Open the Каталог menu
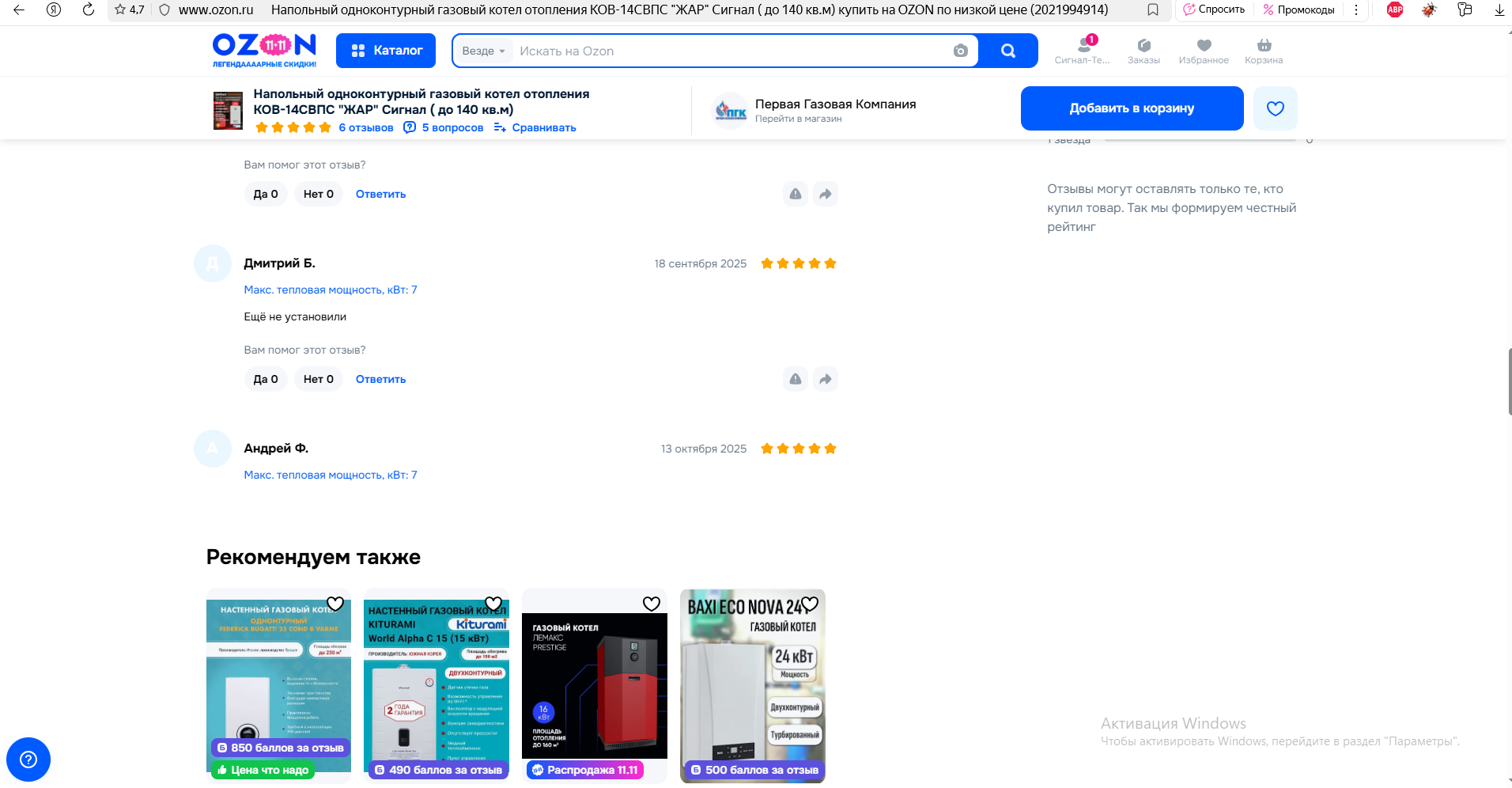 386,51
